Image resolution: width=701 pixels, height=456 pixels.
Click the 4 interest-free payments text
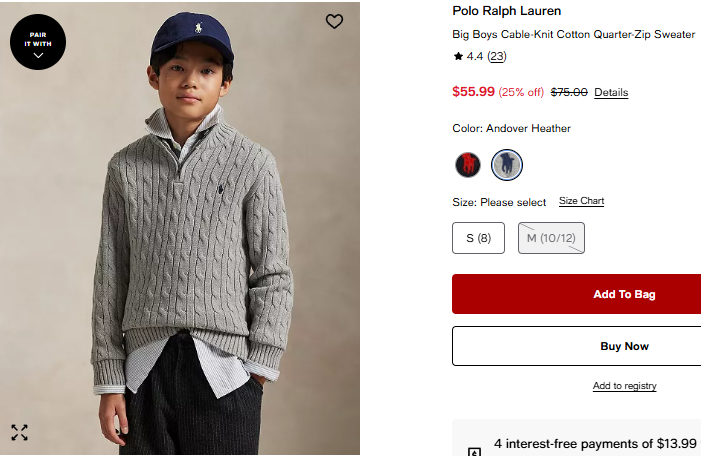[595, 443]
